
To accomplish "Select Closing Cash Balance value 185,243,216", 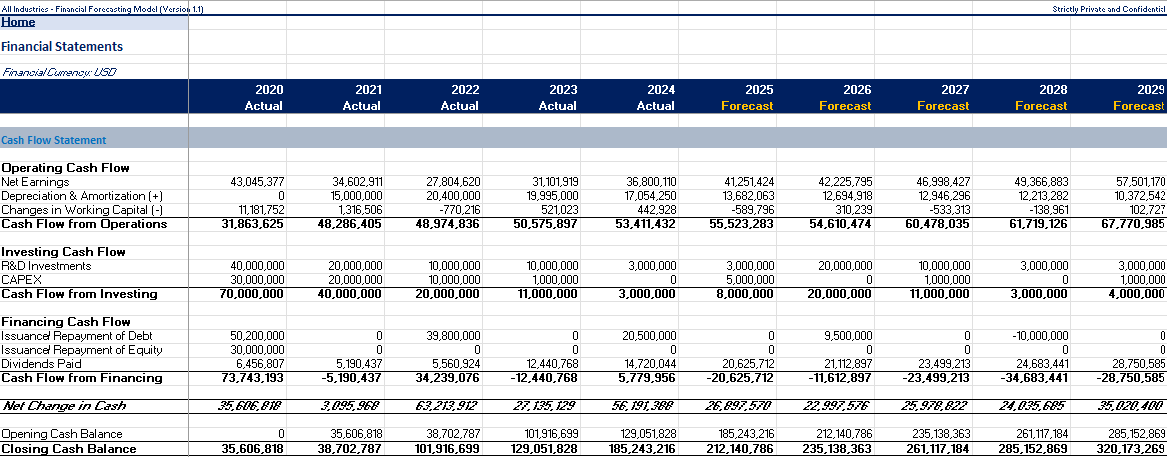I will [642, 449].
